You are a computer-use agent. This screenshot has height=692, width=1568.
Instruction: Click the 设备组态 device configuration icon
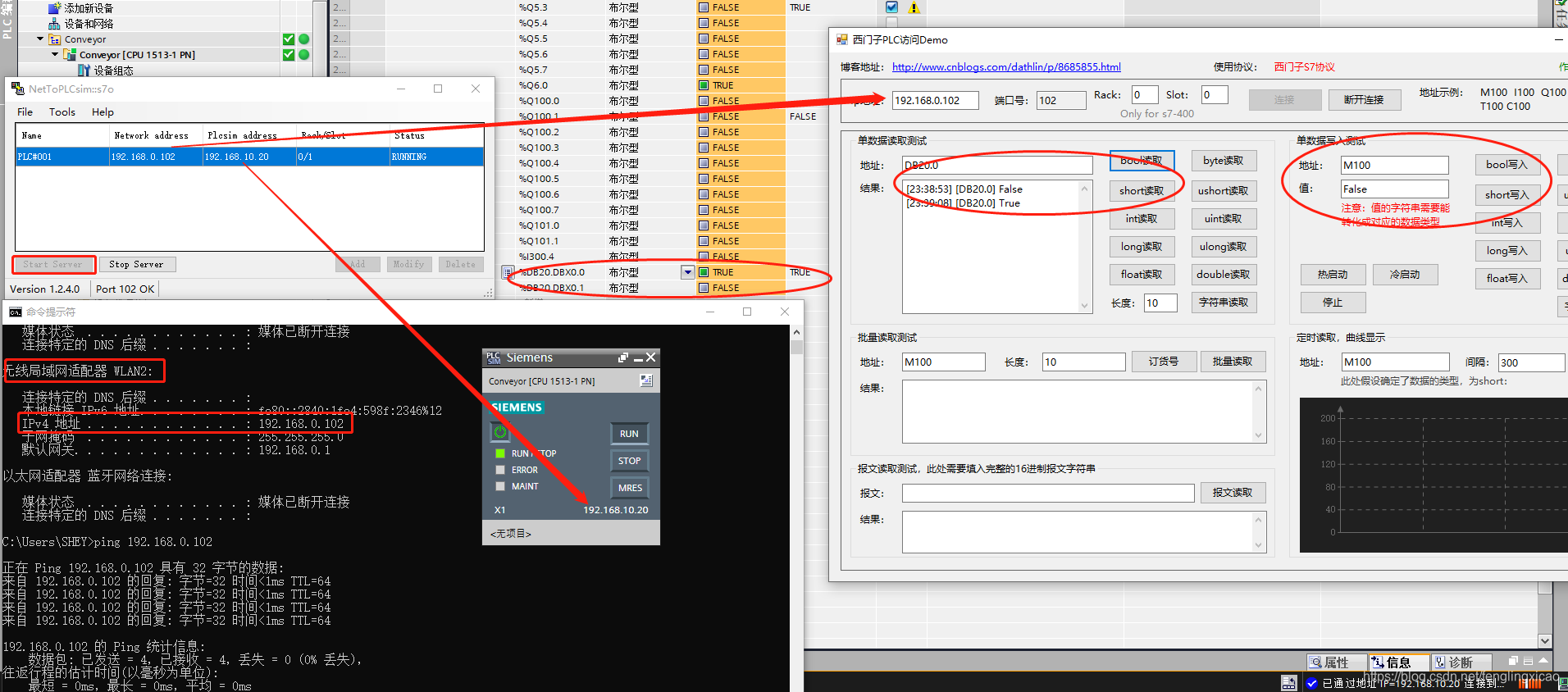(84, 71)
